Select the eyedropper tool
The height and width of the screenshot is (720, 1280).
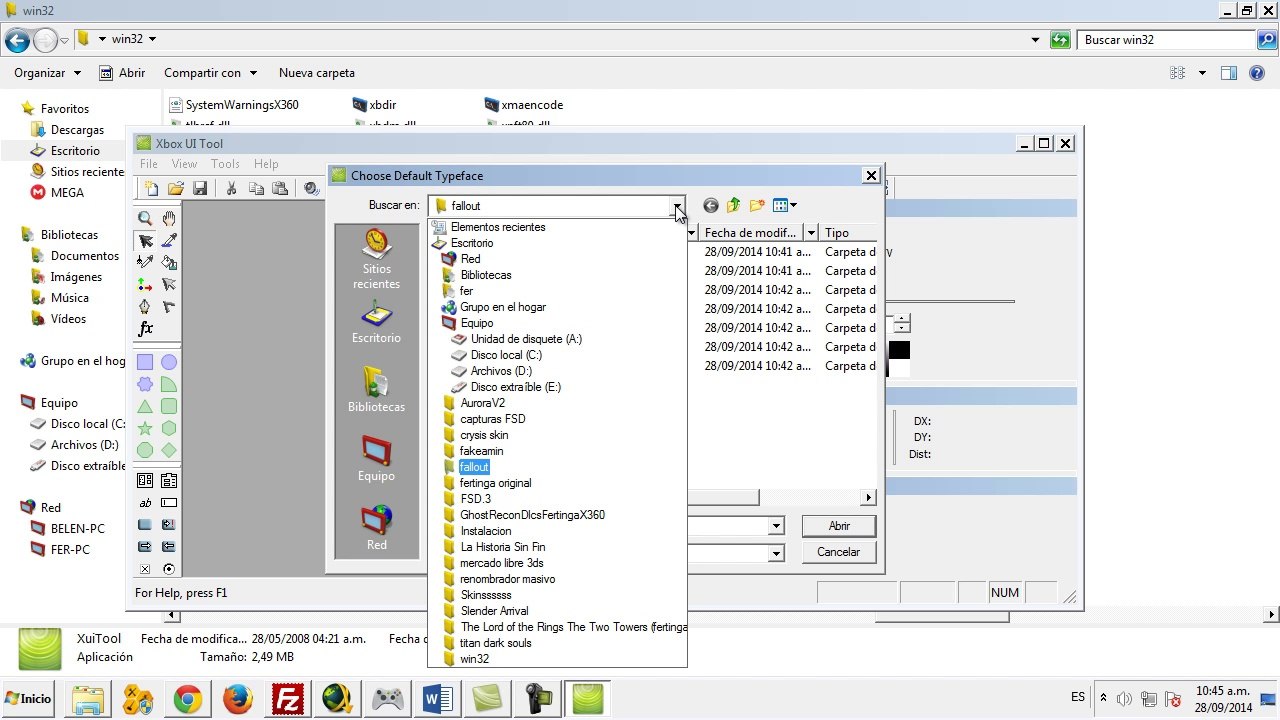click(169, 241)
